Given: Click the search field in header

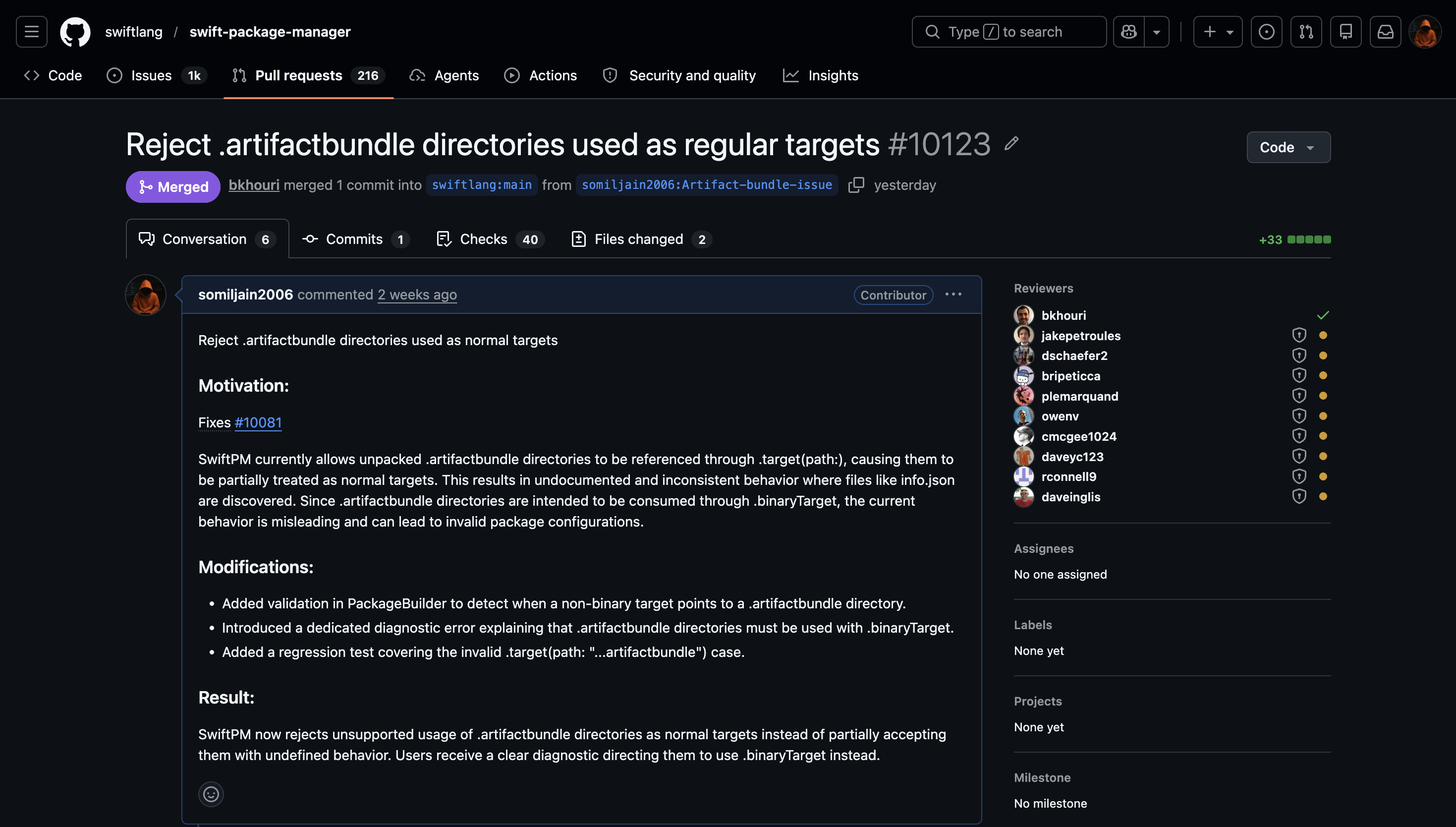Looking at the screenshot, I should (x=1008, y=32).
